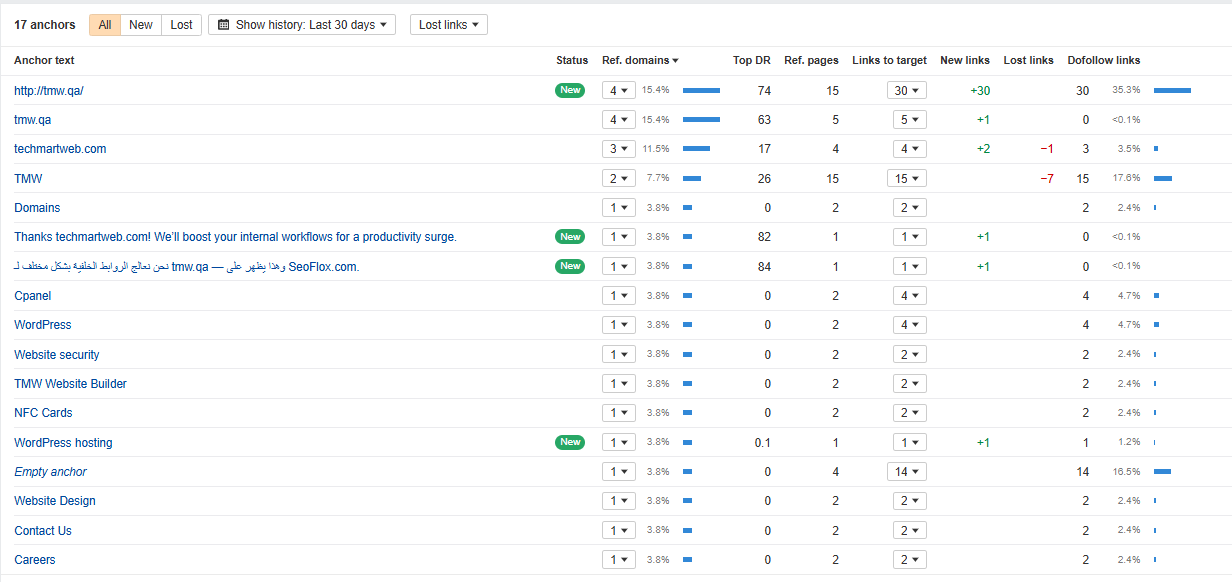Open the Lost links dropdown
Screen dimensions: 1232x582
pos(448,25)
